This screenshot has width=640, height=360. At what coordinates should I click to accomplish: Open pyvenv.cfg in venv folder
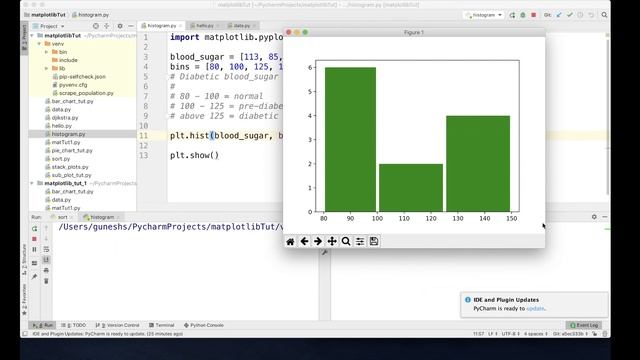tap(73, 85)
